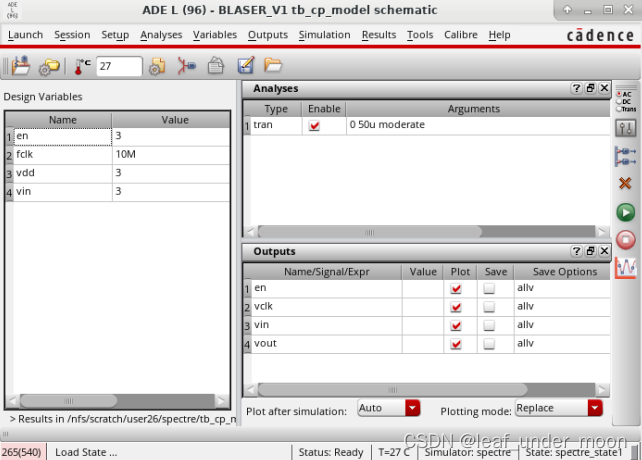Screen dimensions: 642x460
Task: Open the Plotting mode Replace dropdown
Action: [x=559, y=408]
